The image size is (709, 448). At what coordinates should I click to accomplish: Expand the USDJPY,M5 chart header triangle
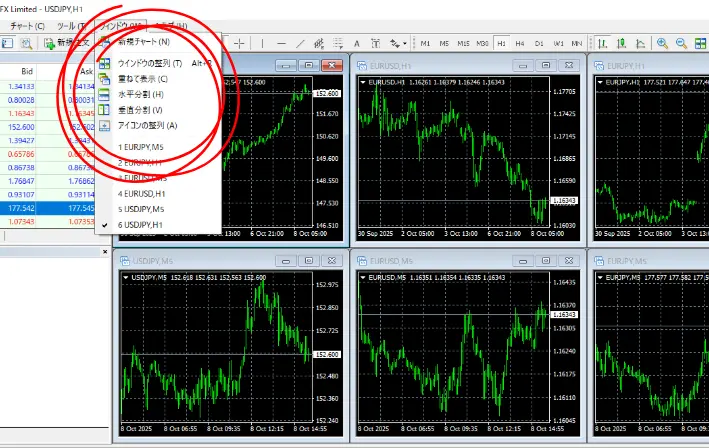(126, 277)
